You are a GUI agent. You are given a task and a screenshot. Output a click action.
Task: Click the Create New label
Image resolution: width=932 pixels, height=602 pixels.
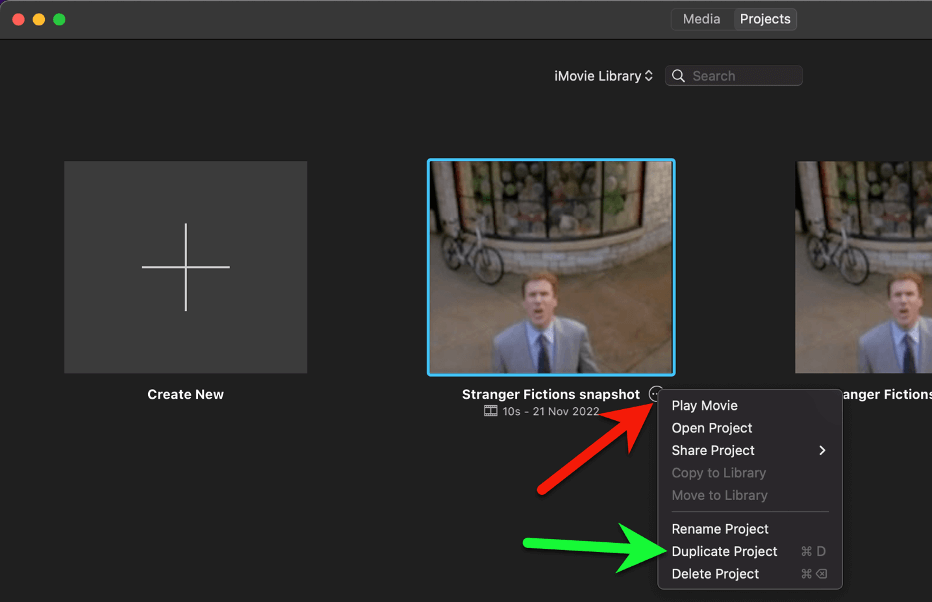click(186, 394)
